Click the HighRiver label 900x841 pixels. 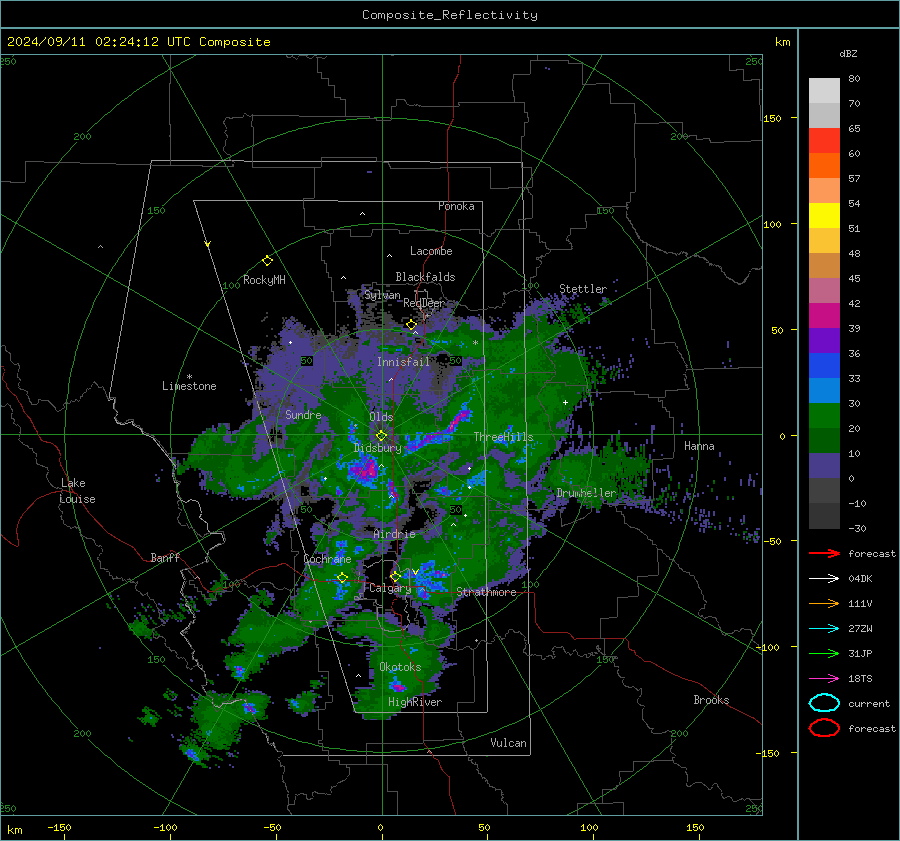coord(414,702)
